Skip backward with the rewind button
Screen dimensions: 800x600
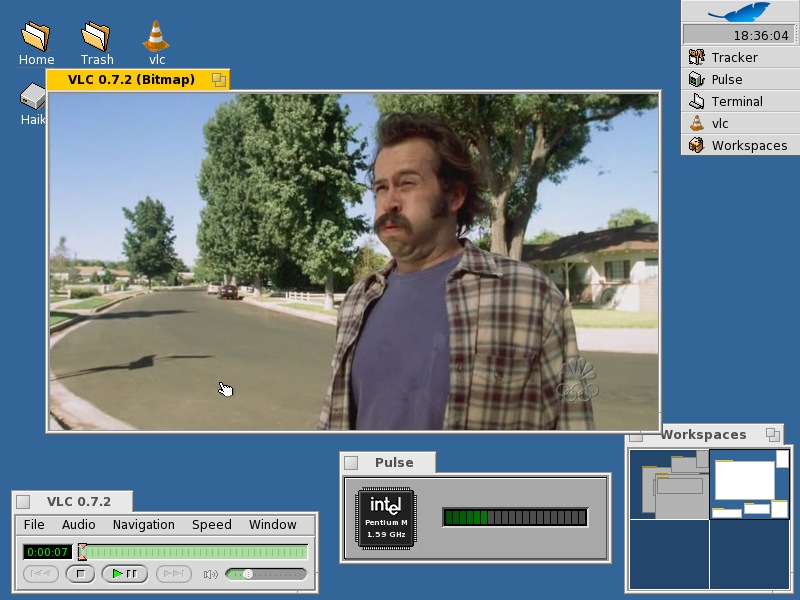pyautogui.click(x=41, y=574)
